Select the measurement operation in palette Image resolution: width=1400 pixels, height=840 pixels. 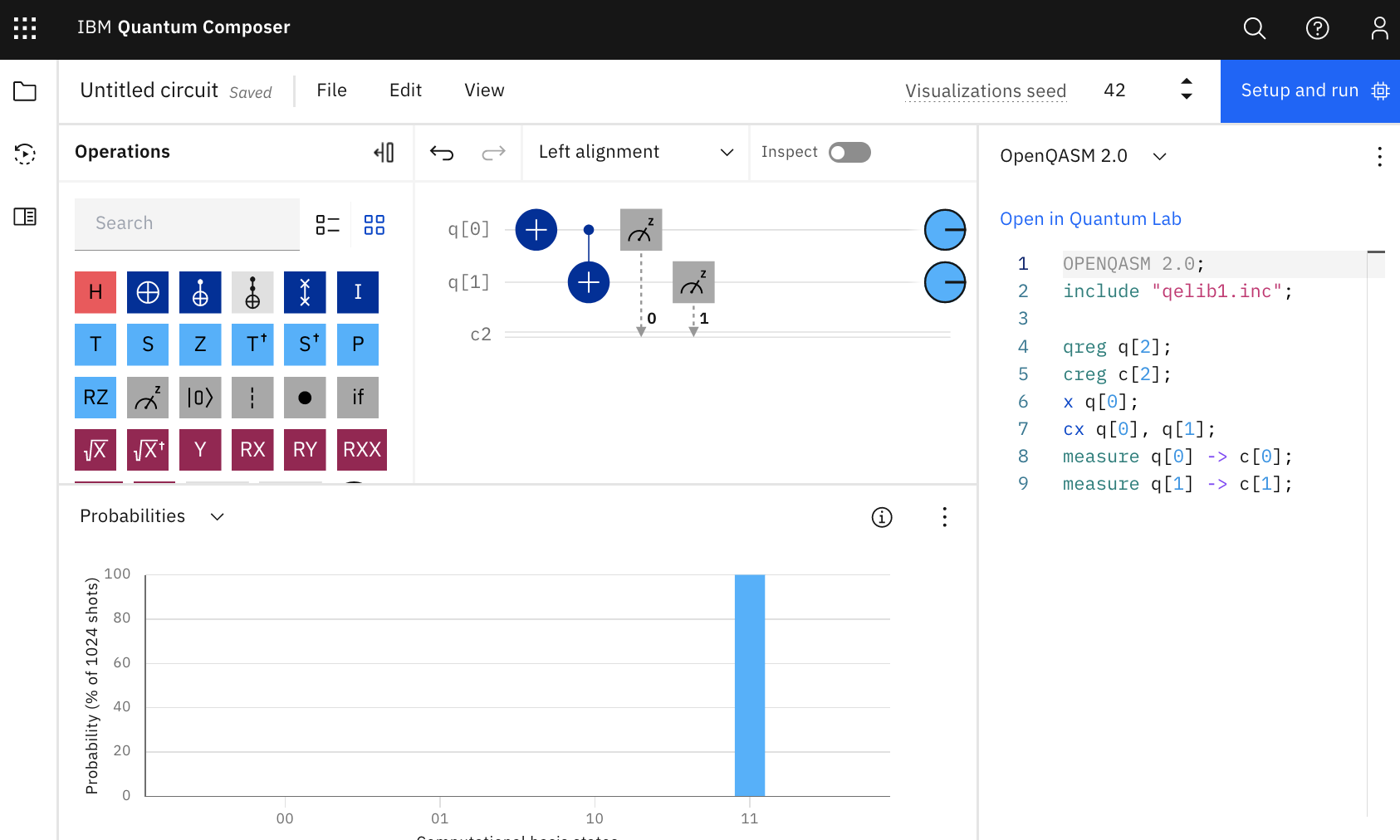148,398
